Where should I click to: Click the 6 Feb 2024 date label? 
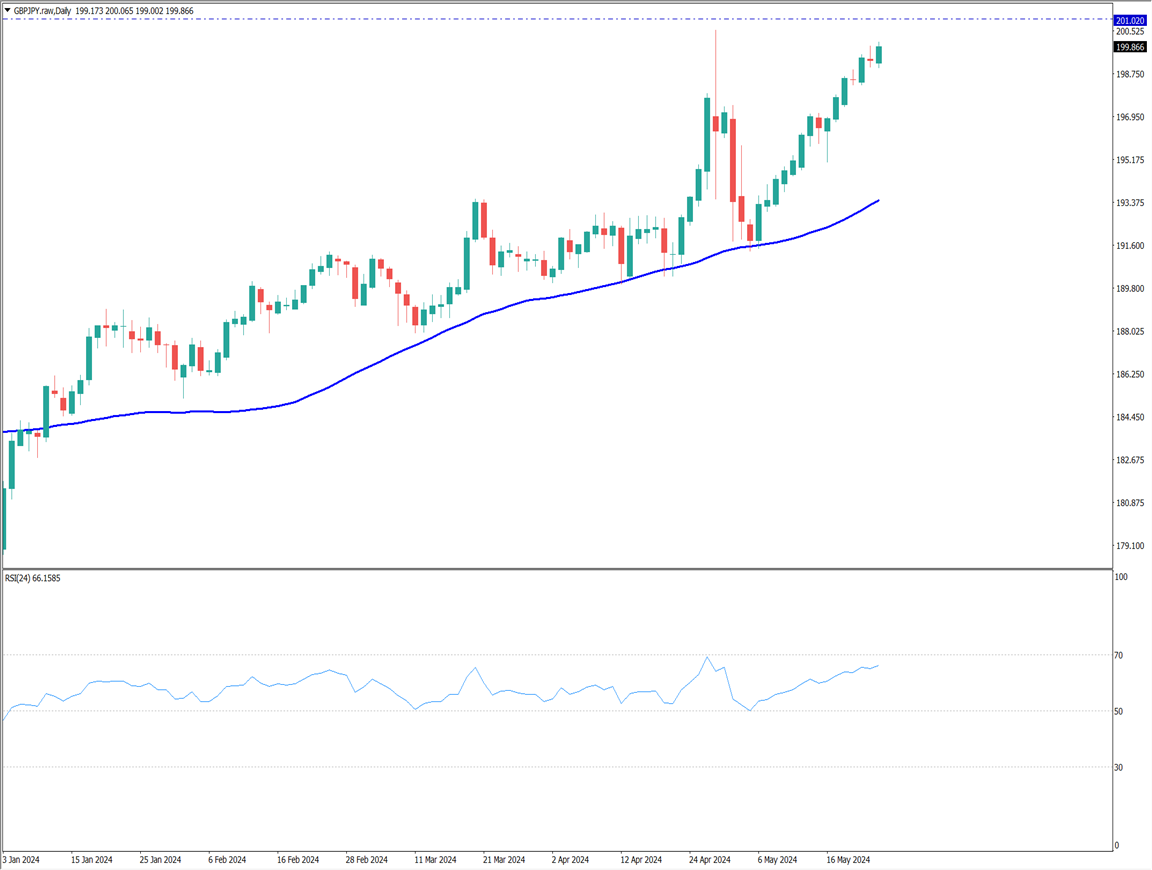(229, 859)
